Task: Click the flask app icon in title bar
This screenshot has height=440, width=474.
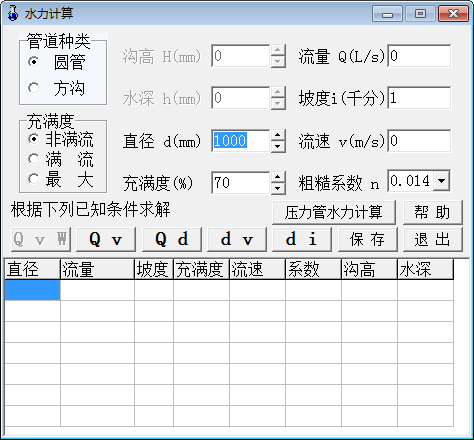Action: coord(13,13)
